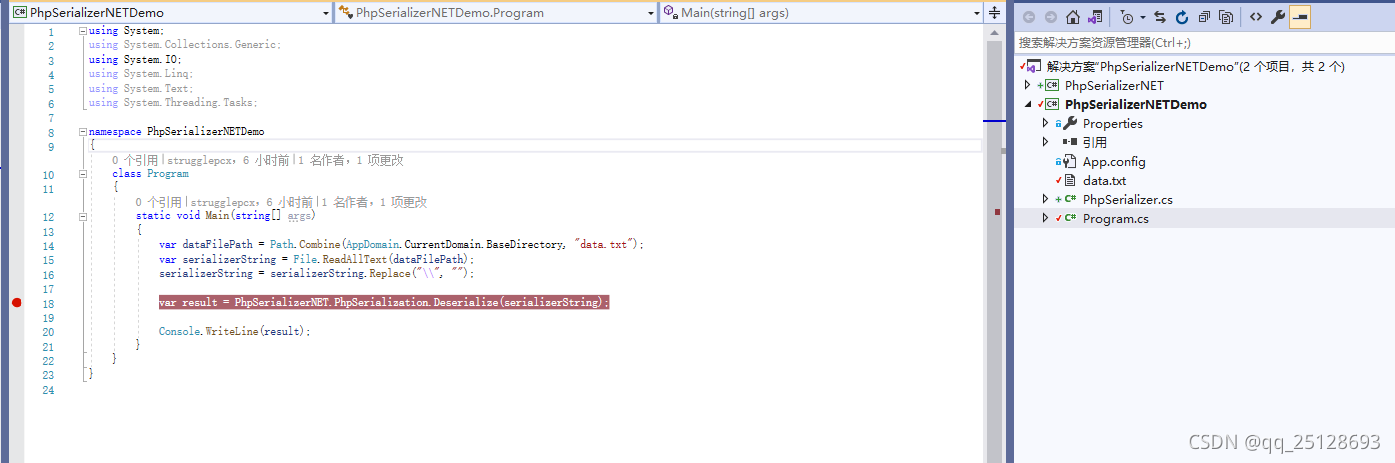The image size is (1395, 463).
Task: Click the Home icon in Solution Explorer toolbar
Action: point(1073,17)
